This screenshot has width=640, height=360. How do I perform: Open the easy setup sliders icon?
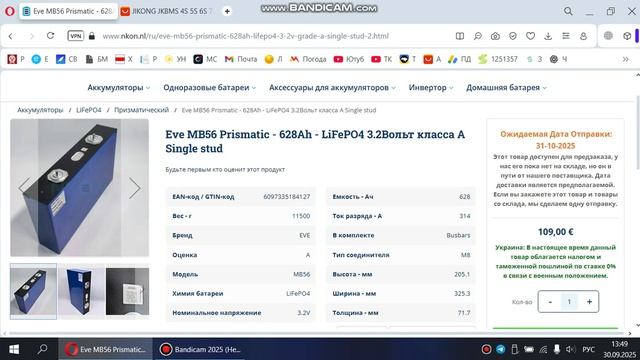coord(565,36)
